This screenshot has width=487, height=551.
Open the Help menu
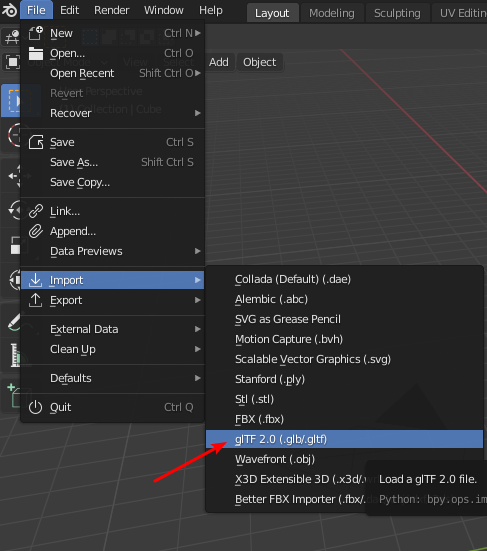coord(210,10)
